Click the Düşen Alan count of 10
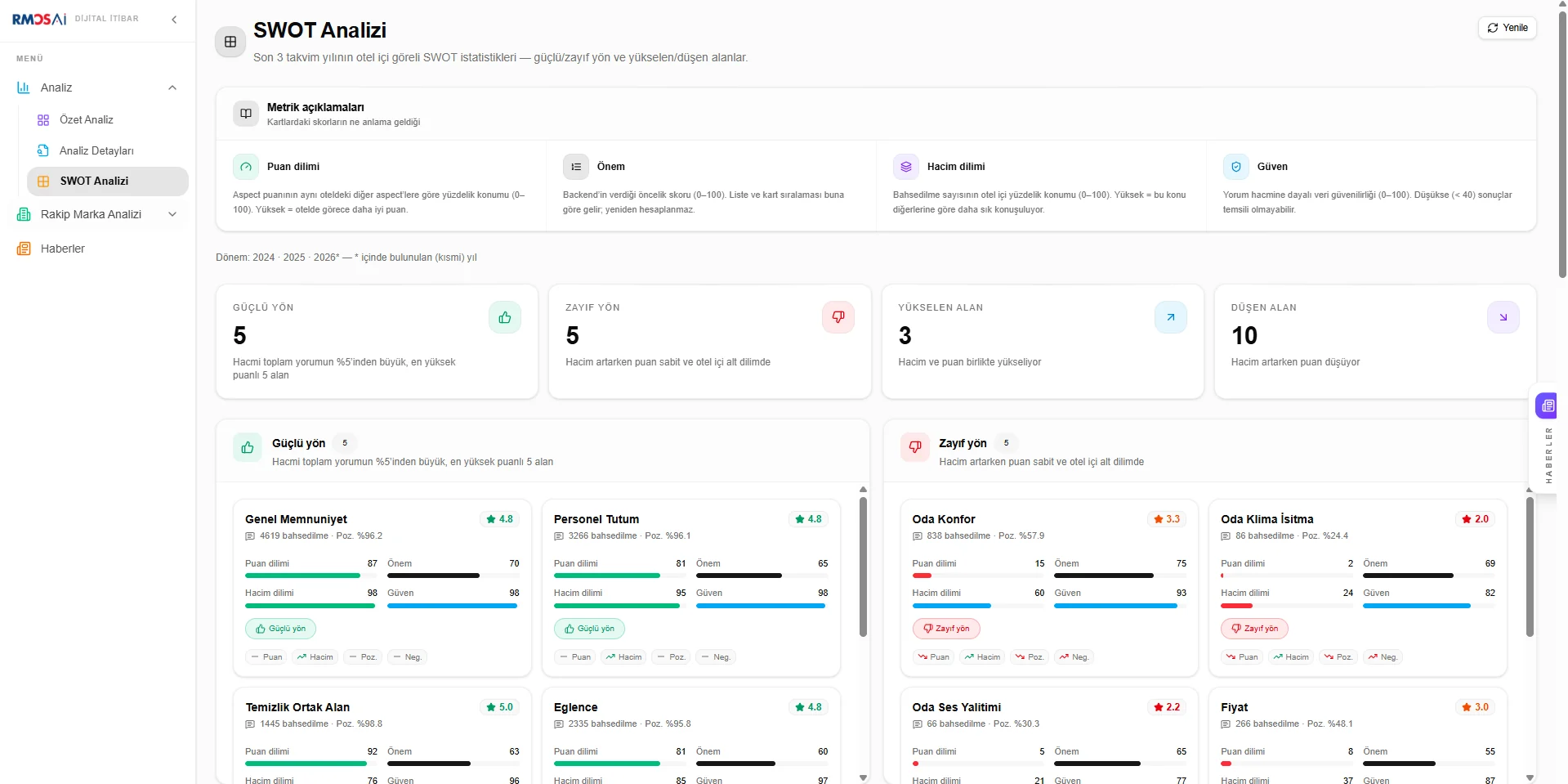This screenshot has width=1568, height=784. pos(1244,336)
